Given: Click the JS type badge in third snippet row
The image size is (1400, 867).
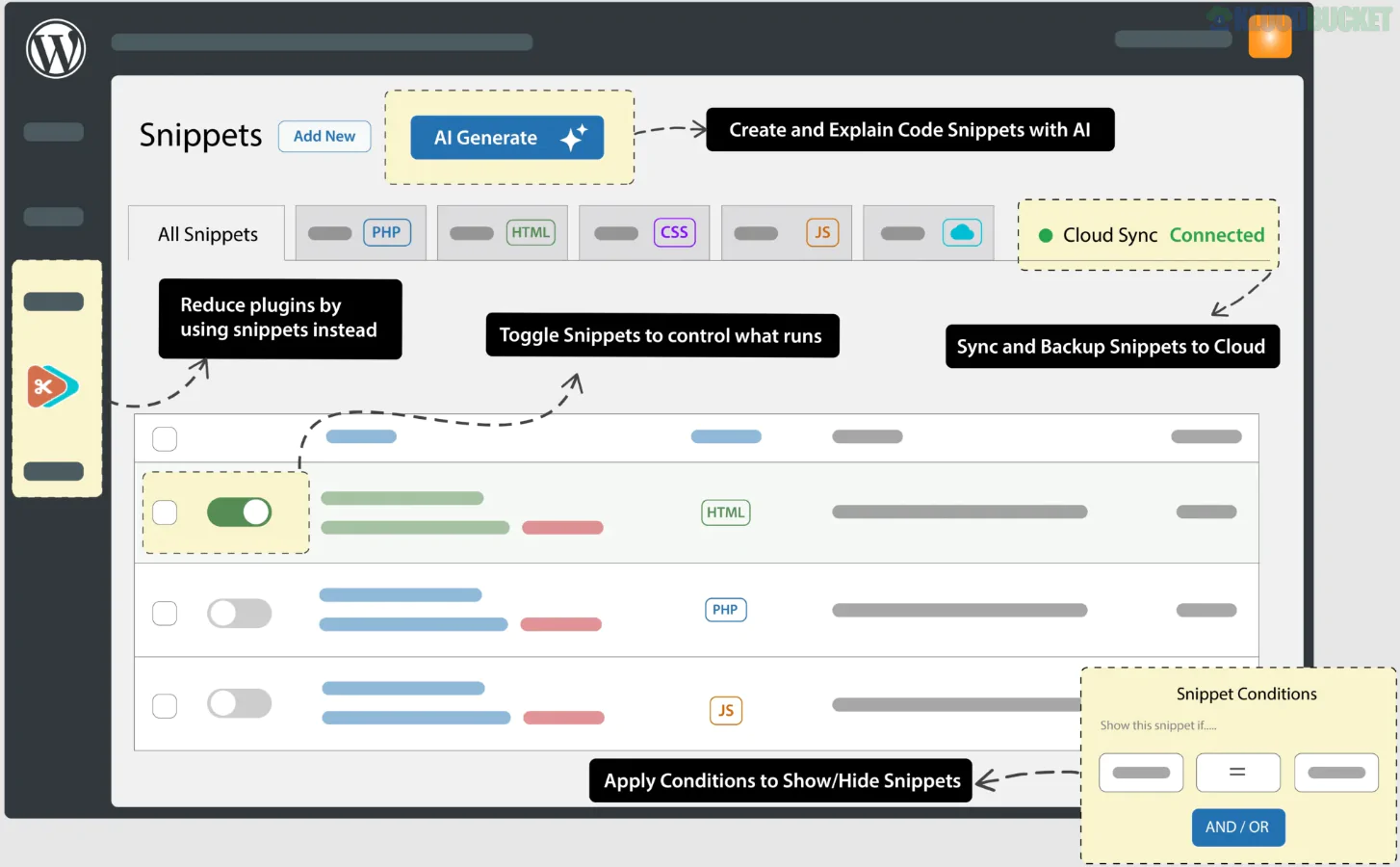Looking at the screenshot, I should tap(725, 711).
